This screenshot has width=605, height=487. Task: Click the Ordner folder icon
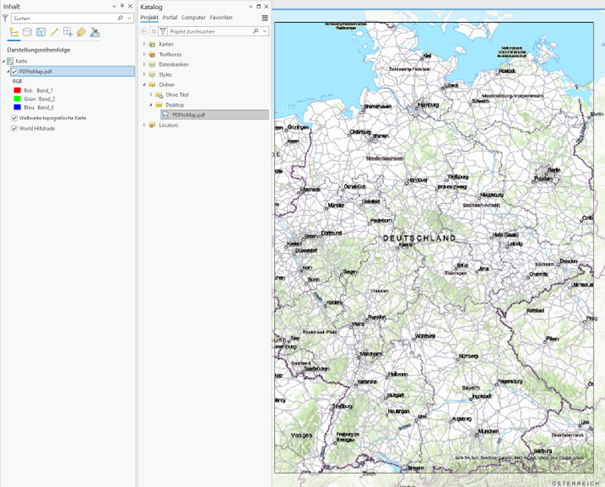pos(152,85)
